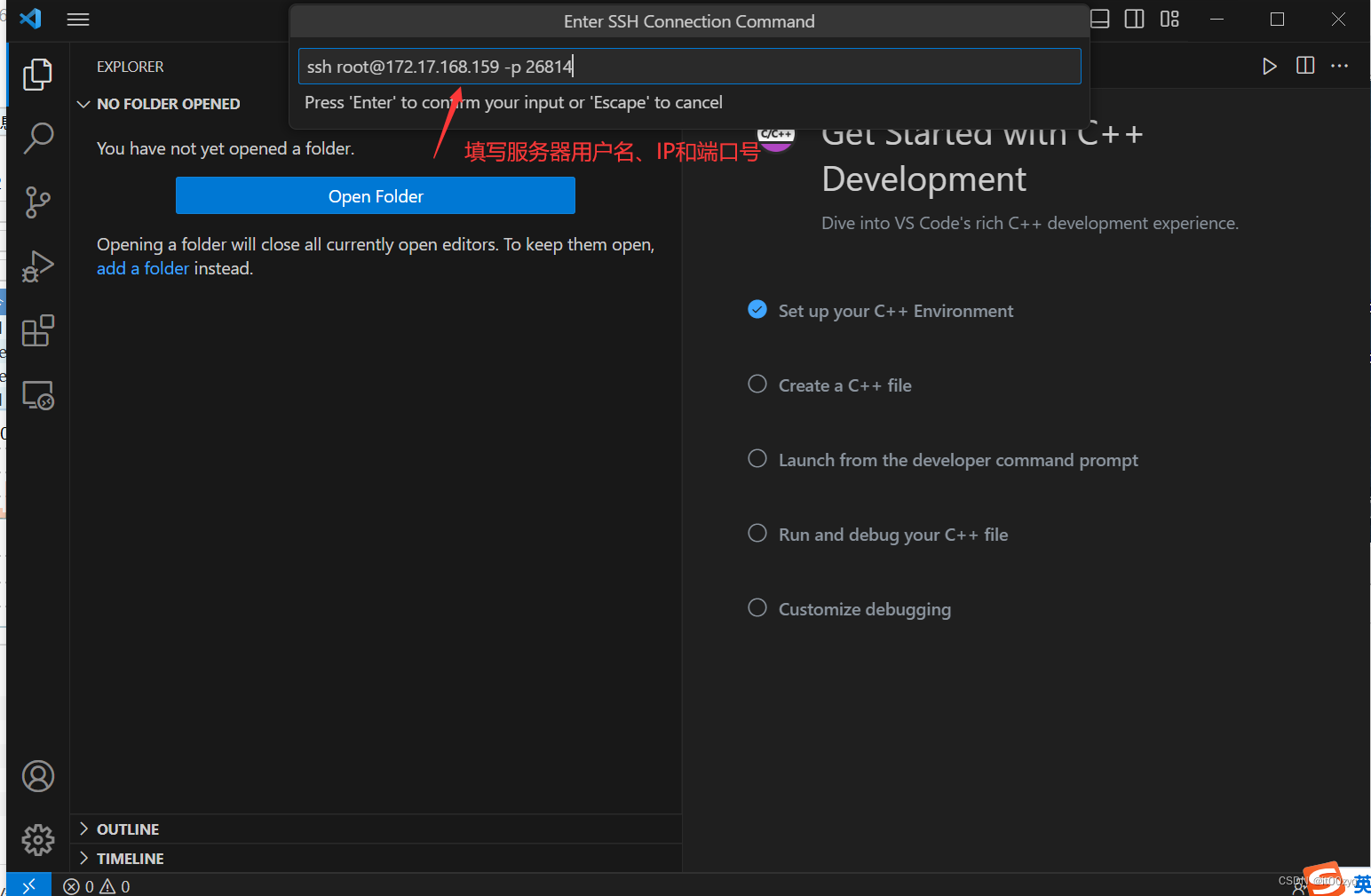Open the Customize Layout icon
The width and height of the screenshot is (1371, 896).
tap(1169, 19)
